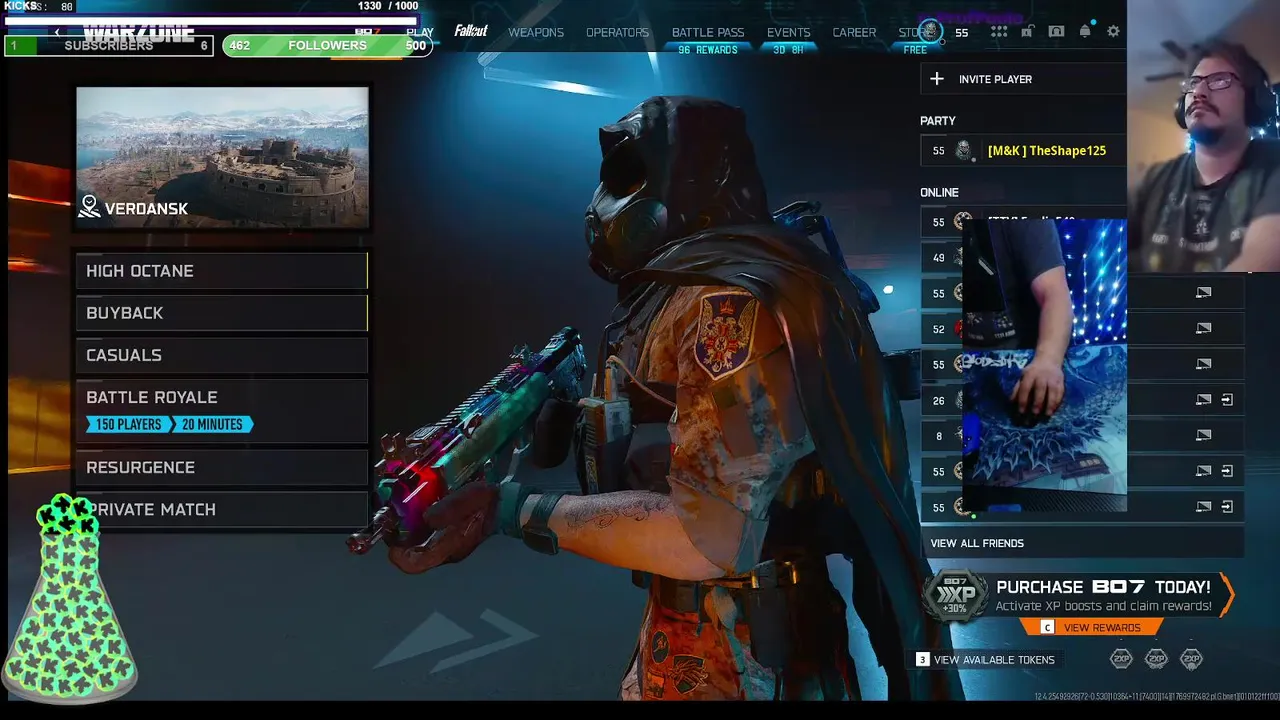Click the Kicks 1330 / 1000 progress bar

210,19
